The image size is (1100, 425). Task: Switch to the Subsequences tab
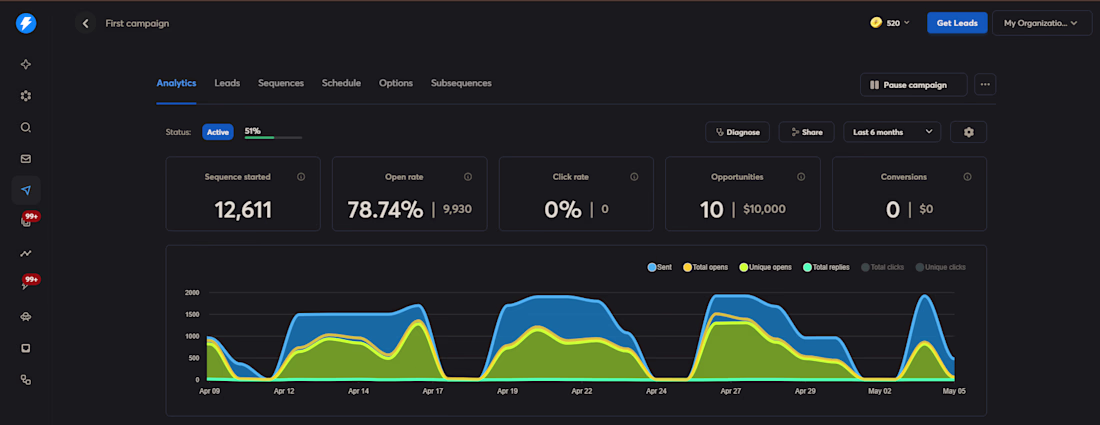pyautogui.click(x=461, y=83)
